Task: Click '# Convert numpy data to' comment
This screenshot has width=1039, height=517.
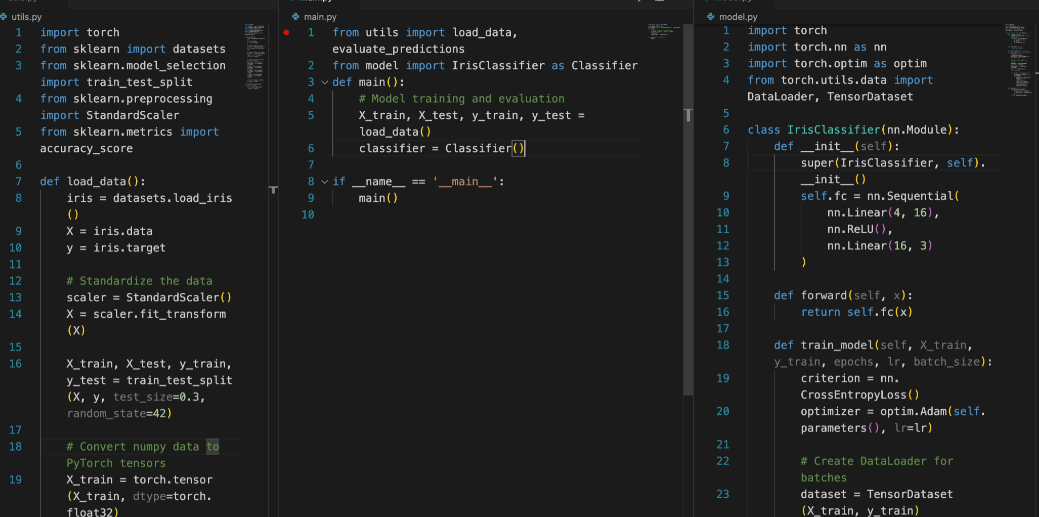Action: point(143,447)
